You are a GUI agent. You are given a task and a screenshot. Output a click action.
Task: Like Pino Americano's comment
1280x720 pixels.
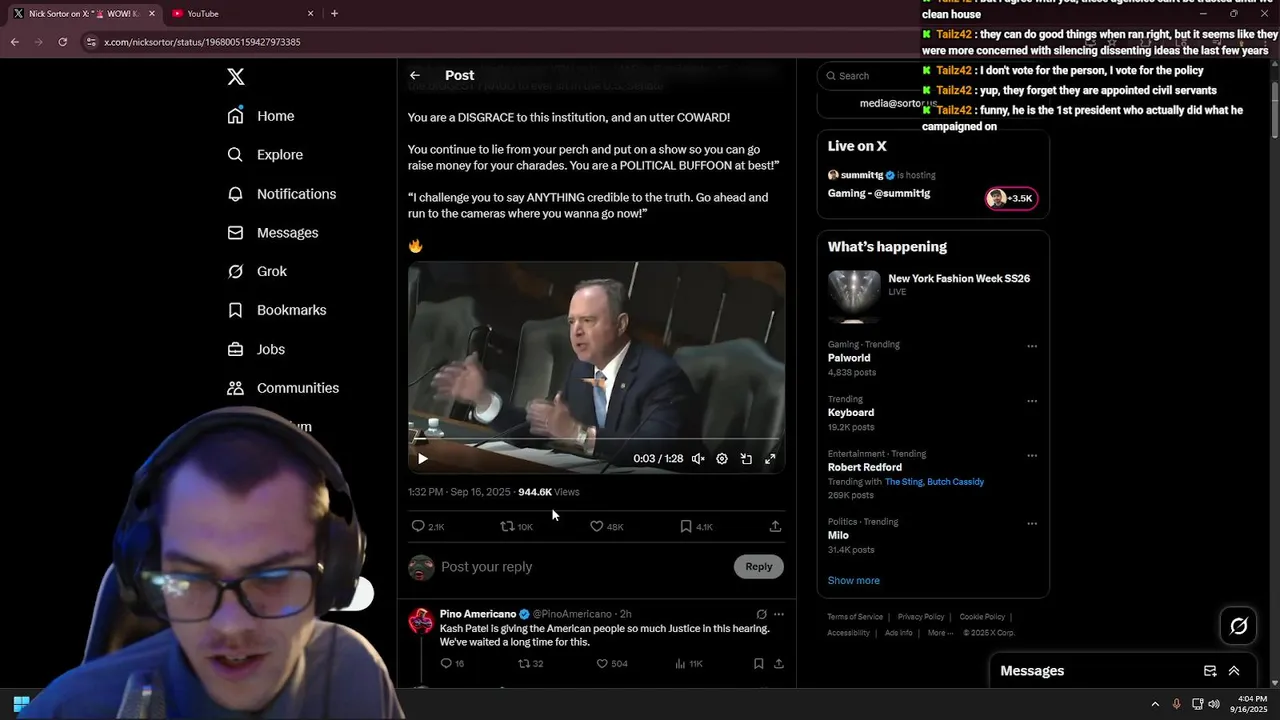[x=612, y=664]
